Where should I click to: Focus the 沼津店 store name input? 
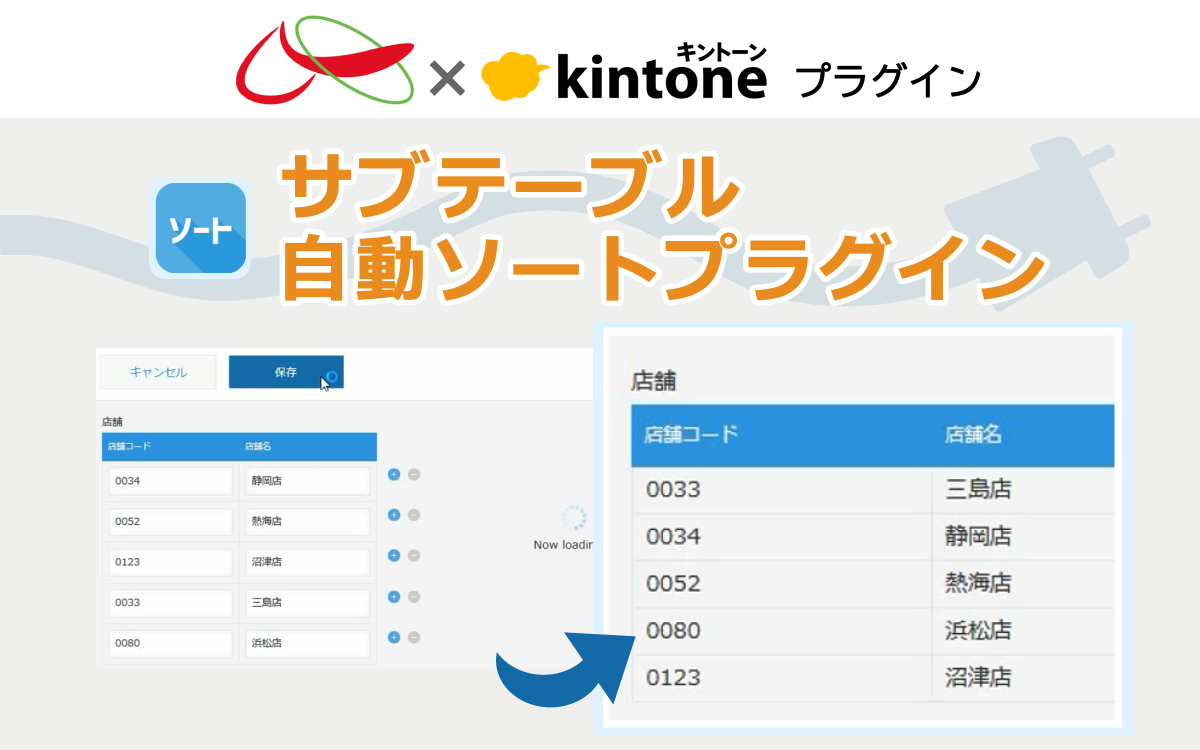point(307,562)
